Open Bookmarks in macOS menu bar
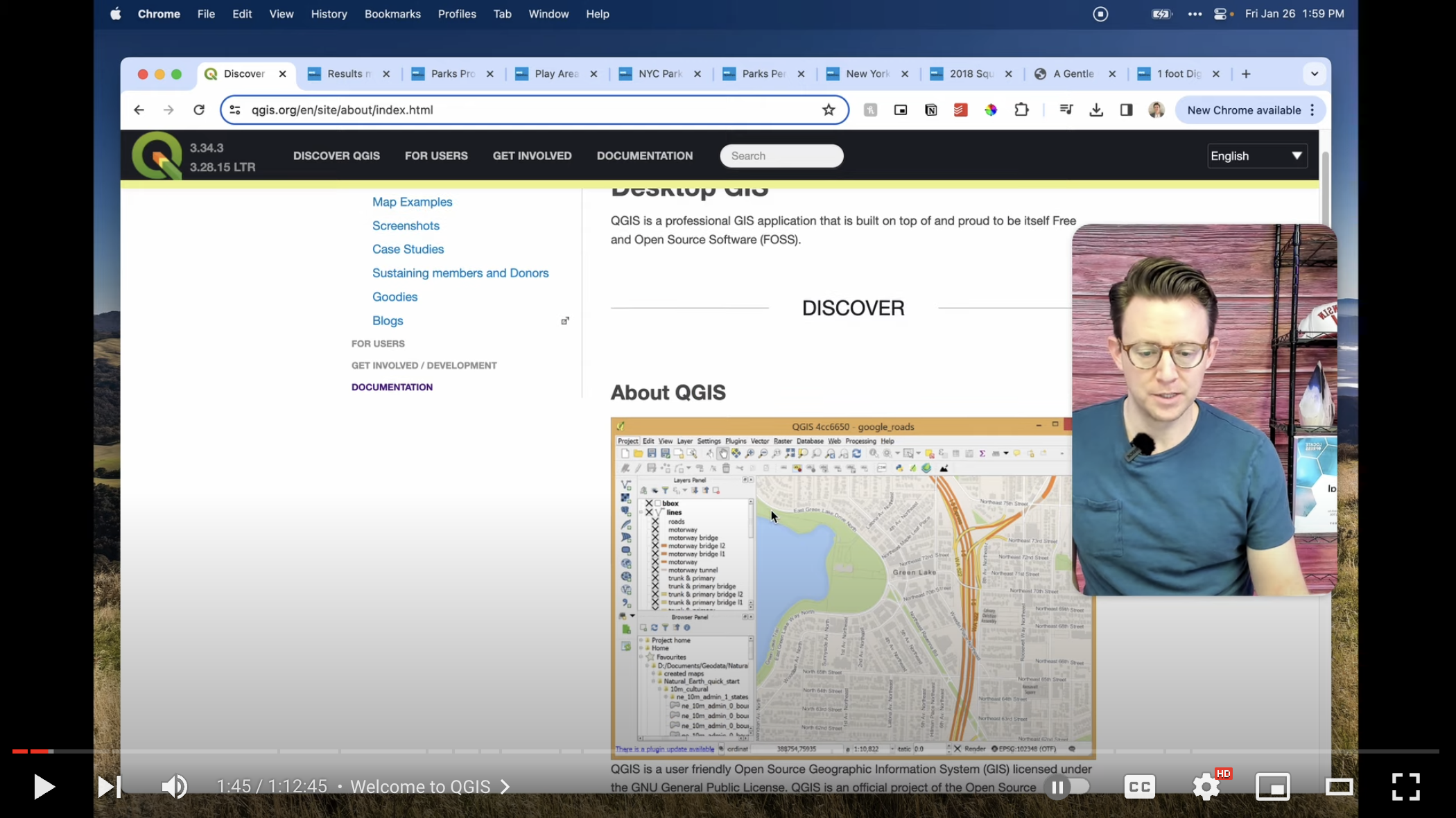 pyautogui.click(x=392, y=14)
